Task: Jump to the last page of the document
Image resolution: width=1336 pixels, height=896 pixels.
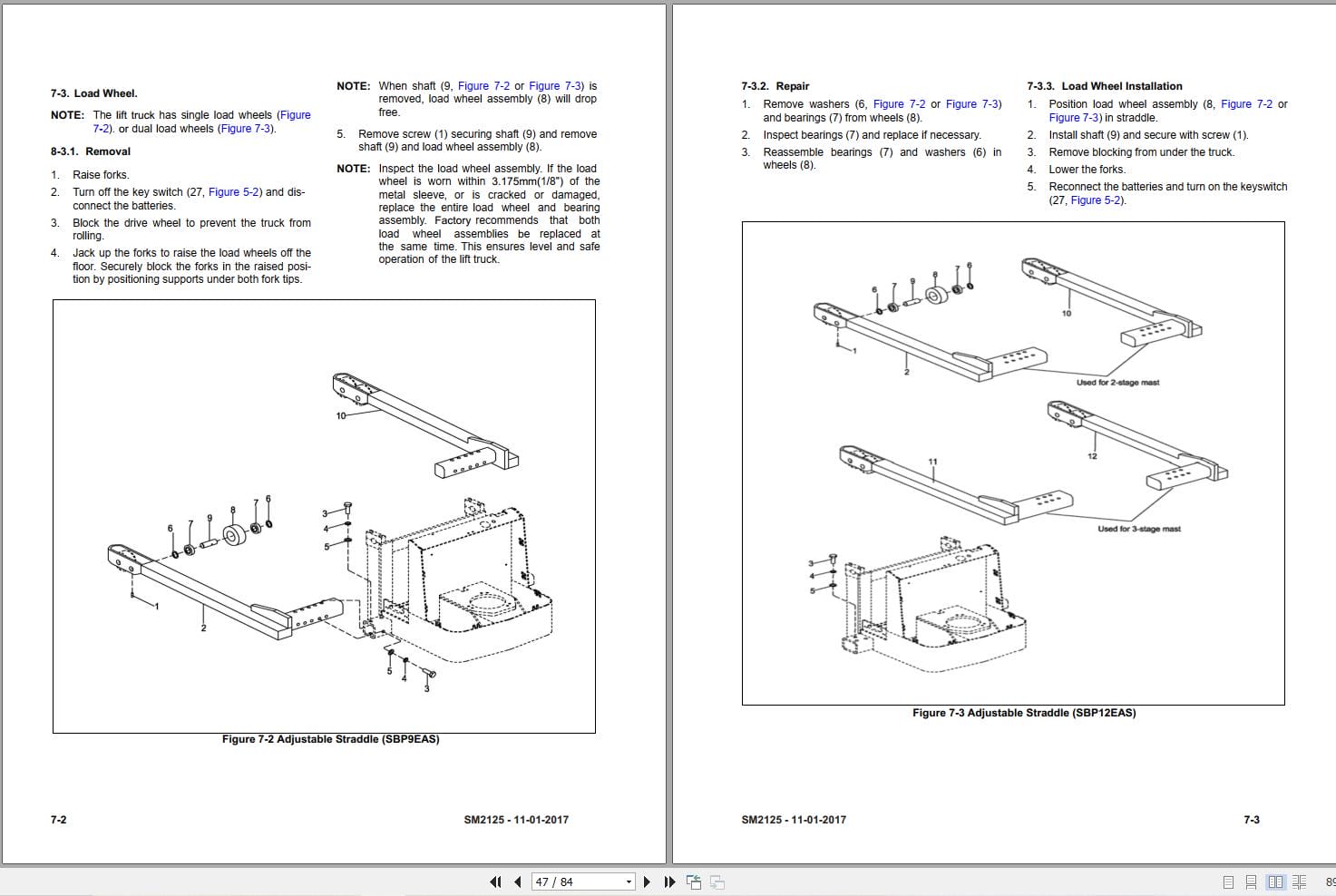Action: coord(668,881)
